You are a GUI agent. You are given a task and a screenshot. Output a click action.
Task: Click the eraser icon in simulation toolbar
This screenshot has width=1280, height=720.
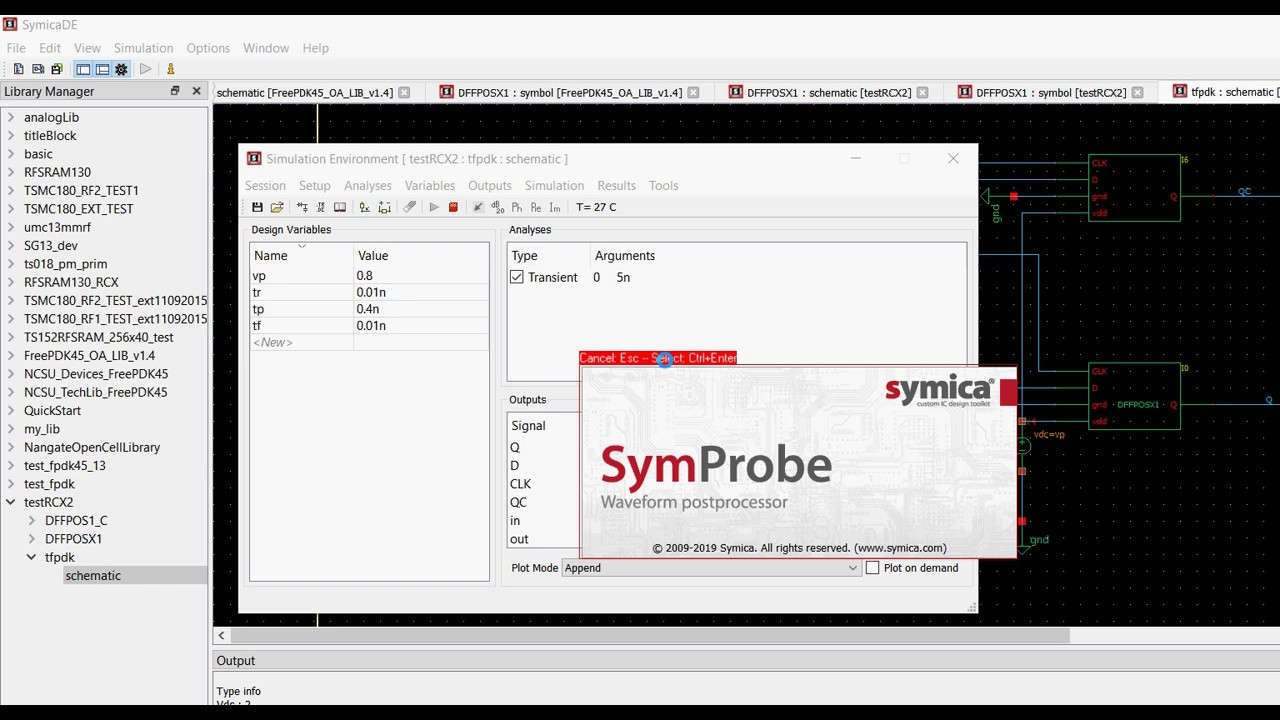410,207
